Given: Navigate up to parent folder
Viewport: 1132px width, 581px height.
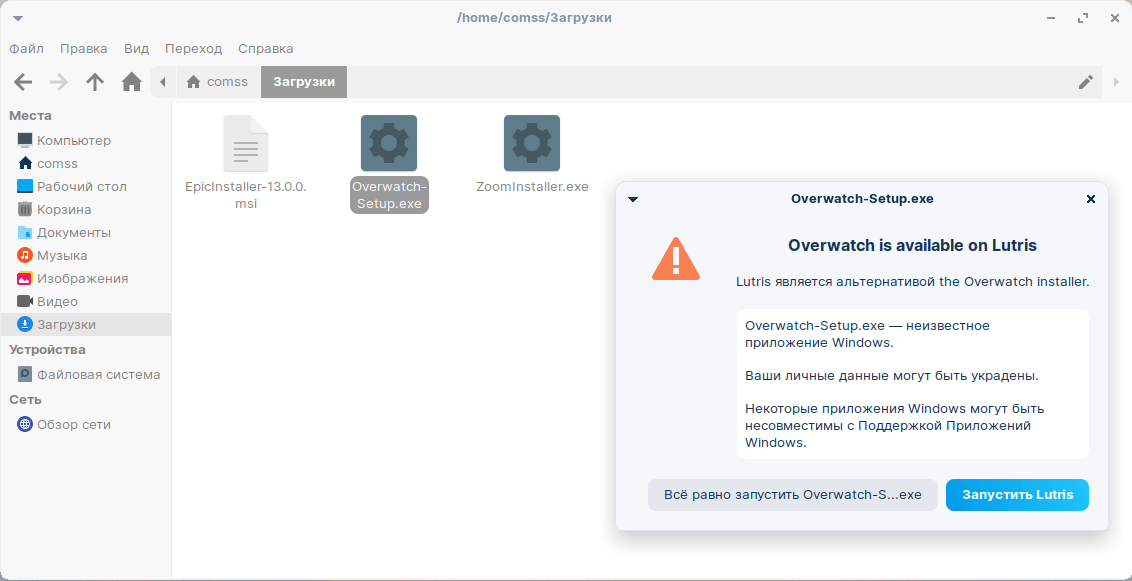Looking at the screenshot, I should [95, 82].
